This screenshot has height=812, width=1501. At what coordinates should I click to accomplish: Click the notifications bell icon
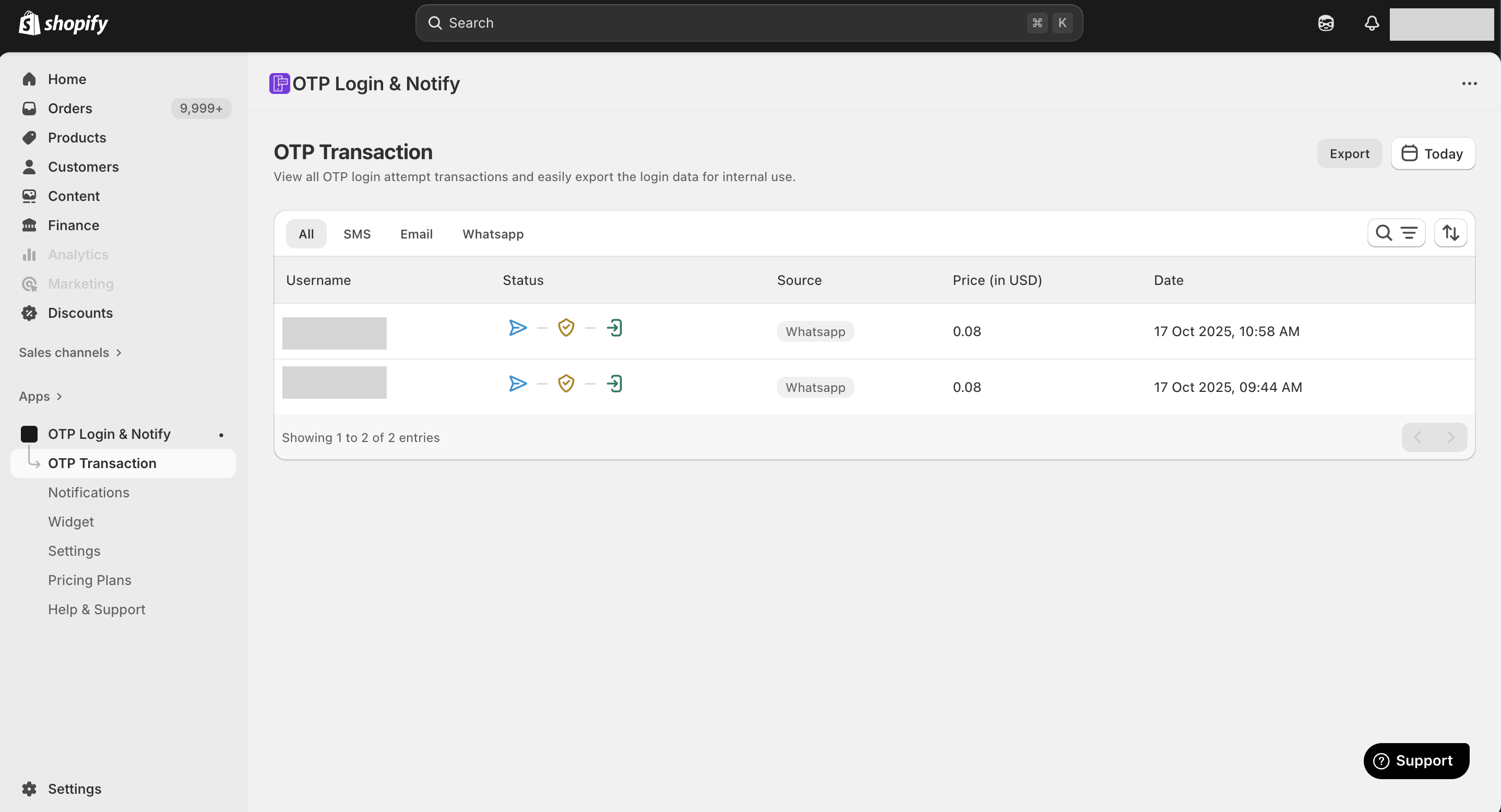(1372, 23)
